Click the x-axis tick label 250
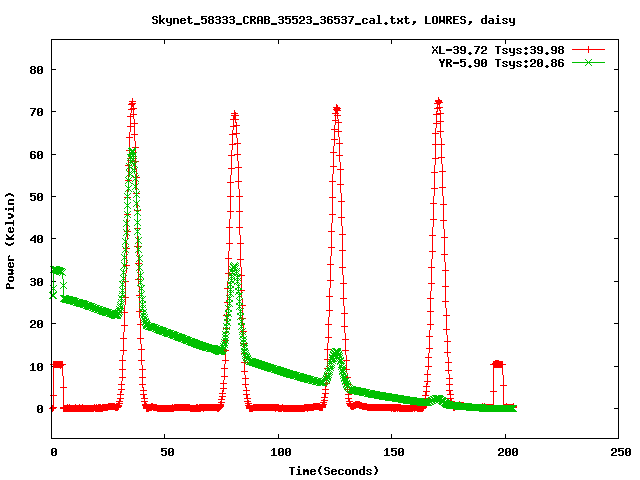 [621, 452]
